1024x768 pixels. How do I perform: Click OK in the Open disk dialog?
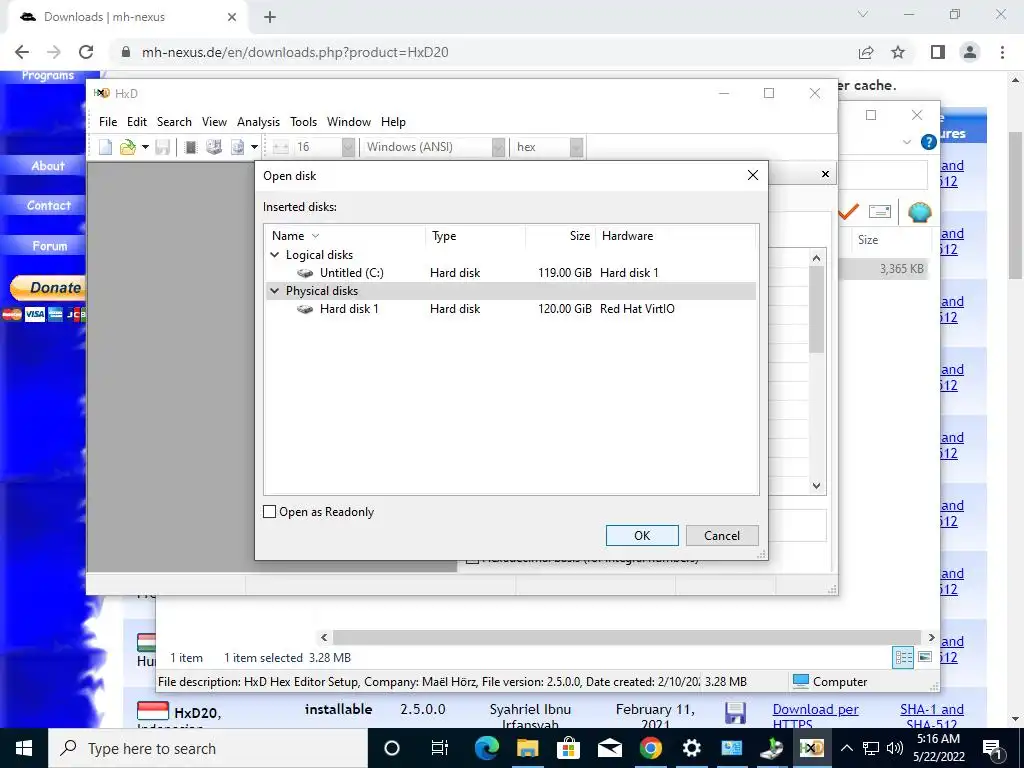point(642,536)
